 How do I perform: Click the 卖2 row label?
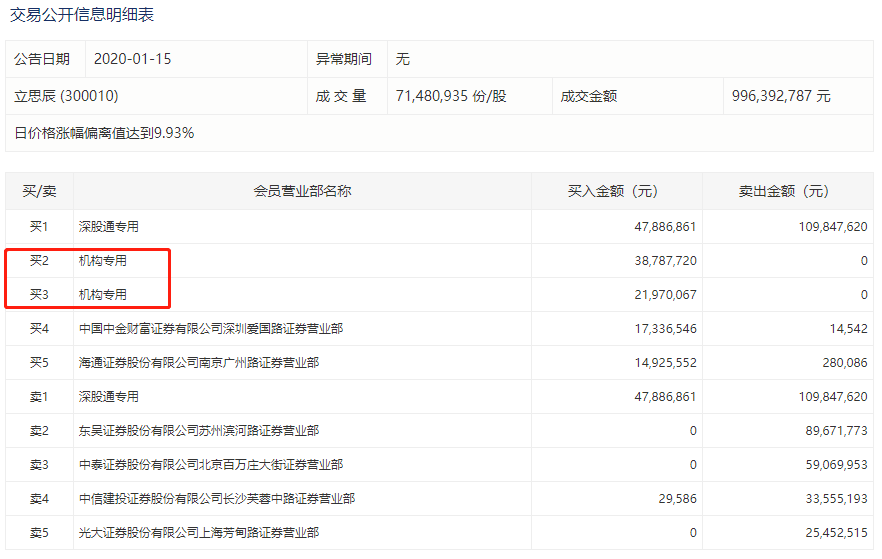coord(39,431)
